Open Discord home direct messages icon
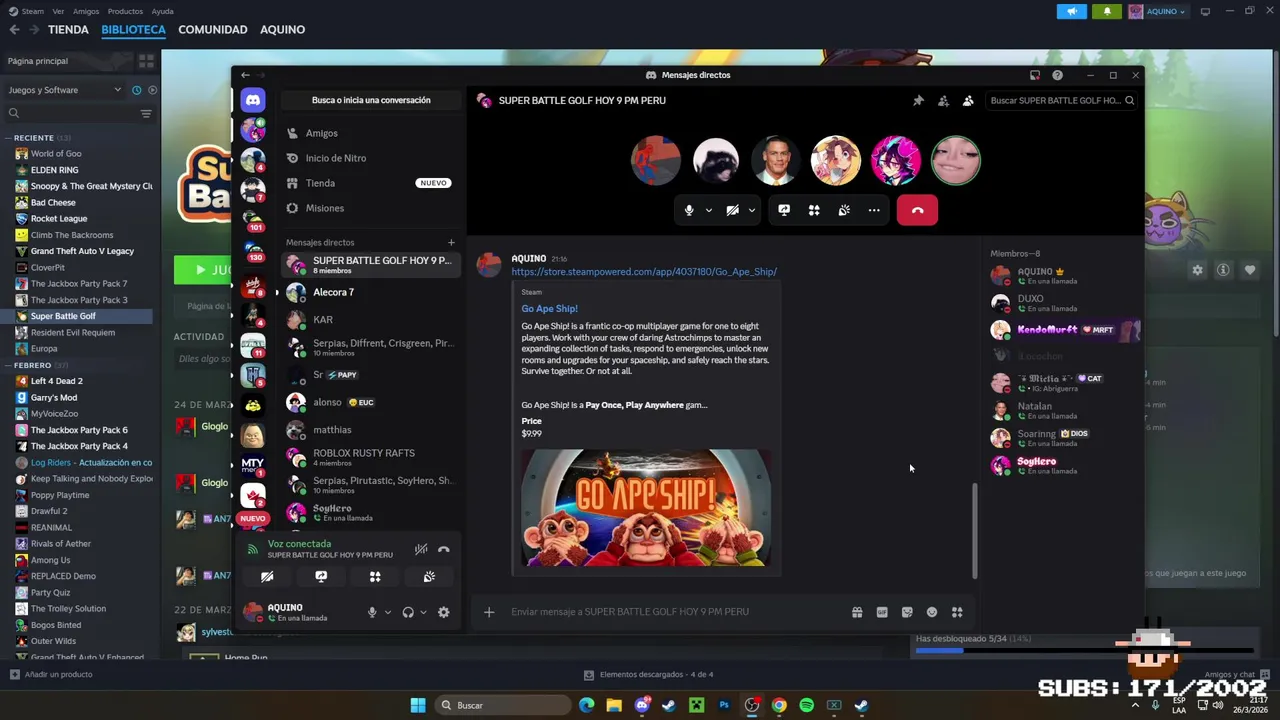Image resolution: width=1280 pixels, height=720 pixels. [x=253, y=100]
